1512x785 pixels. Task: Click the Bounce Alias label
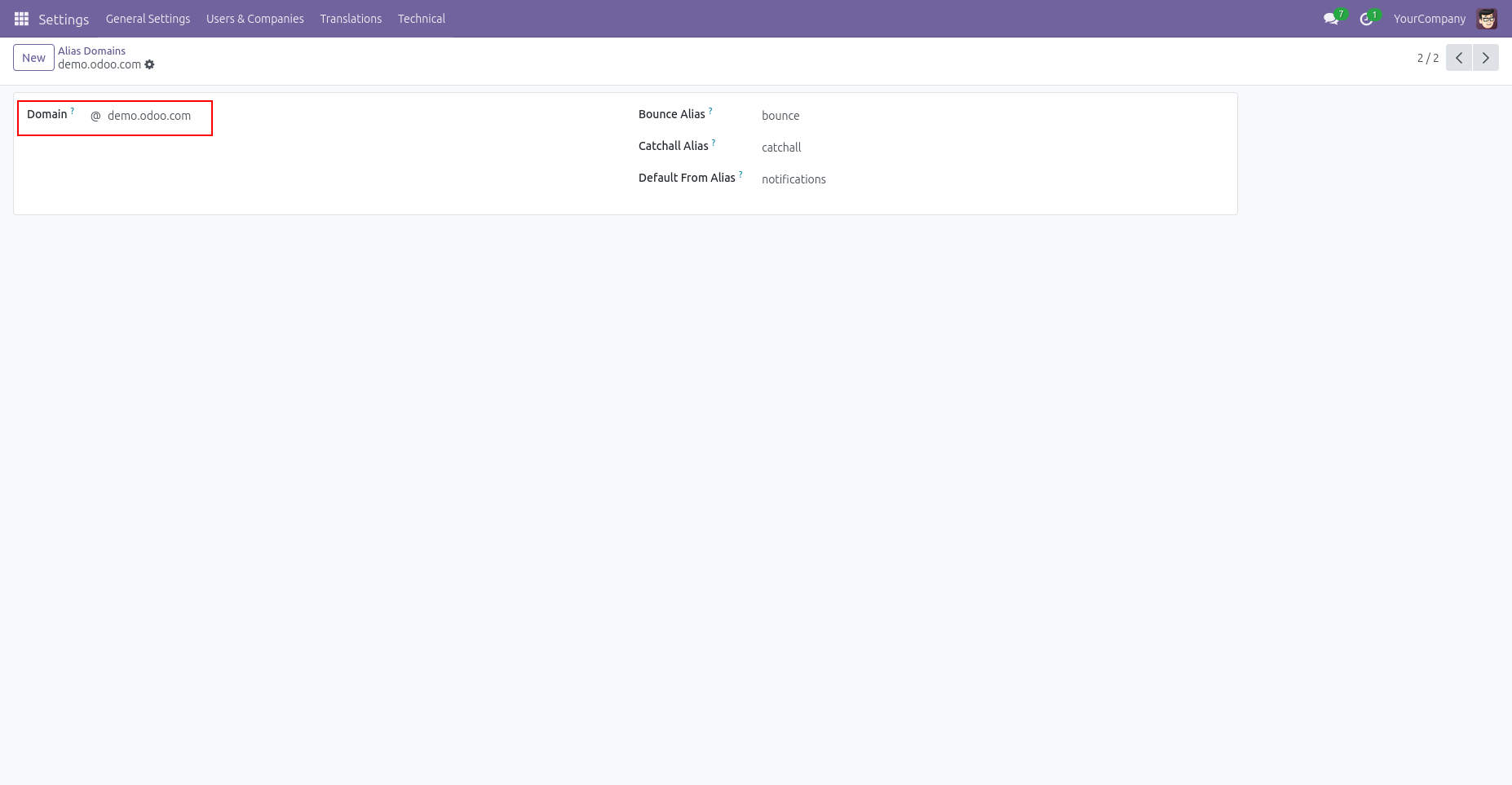tap(671, 114)
